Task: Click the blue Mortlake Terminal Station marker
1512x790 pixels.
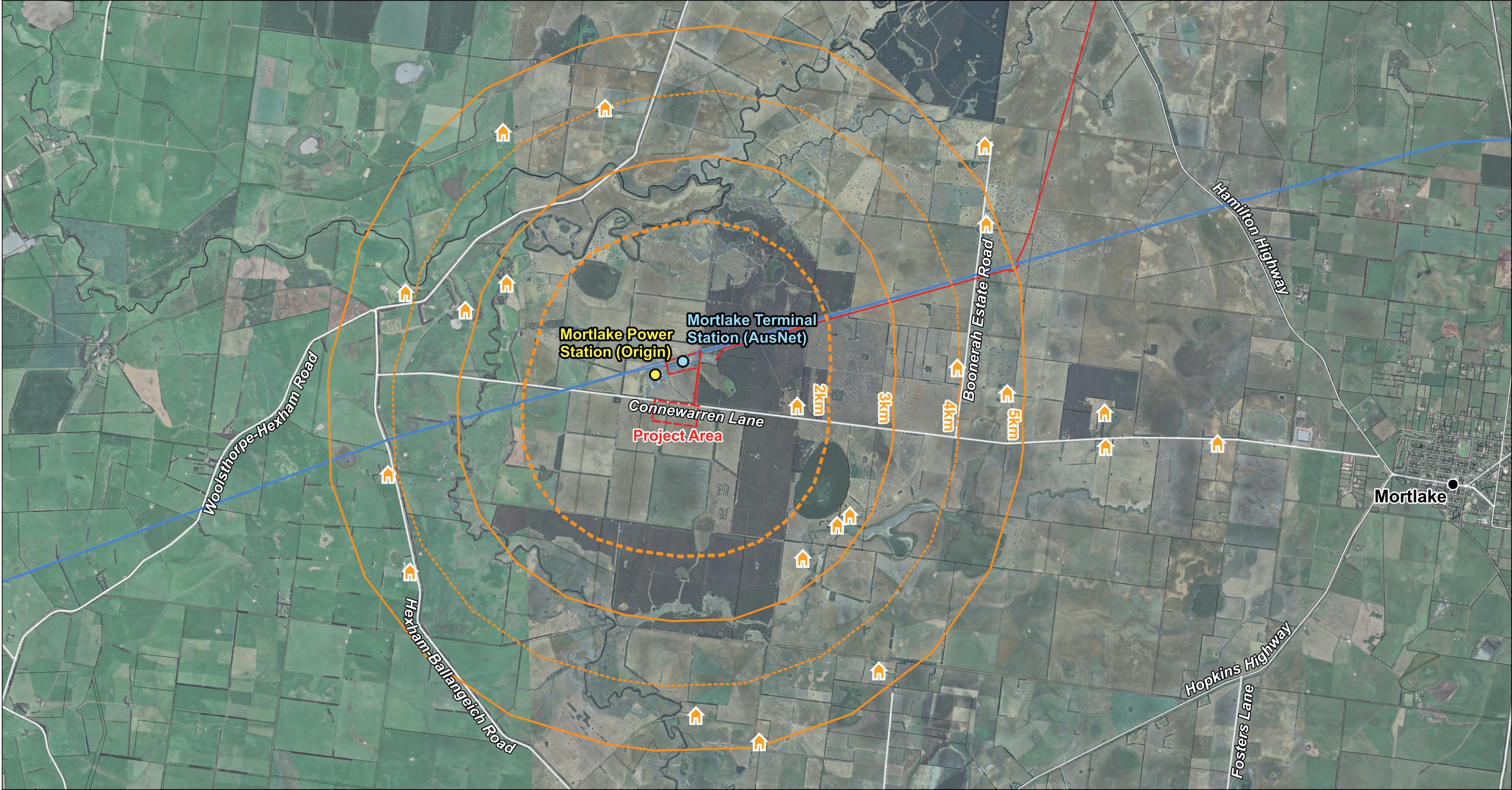Action: (682, 361)
